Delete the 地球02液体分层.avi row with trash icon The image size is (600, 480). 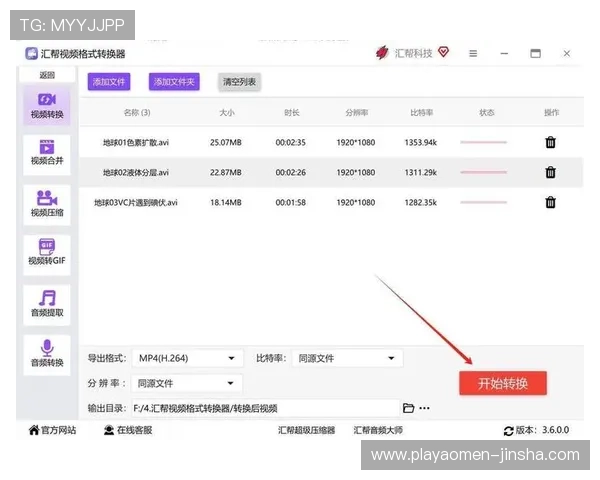coord(550,172)
